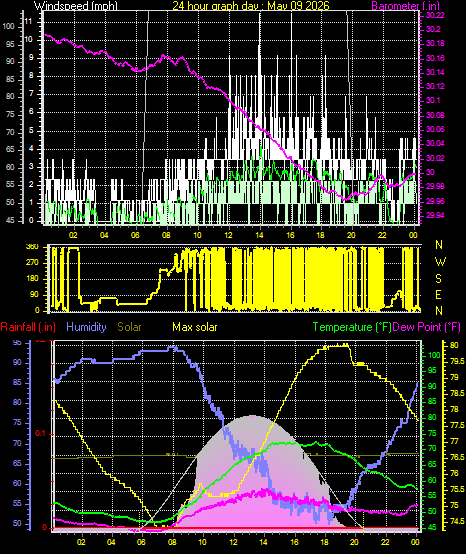Click the 22 hour tick on lower graph

tap(385, 542)
